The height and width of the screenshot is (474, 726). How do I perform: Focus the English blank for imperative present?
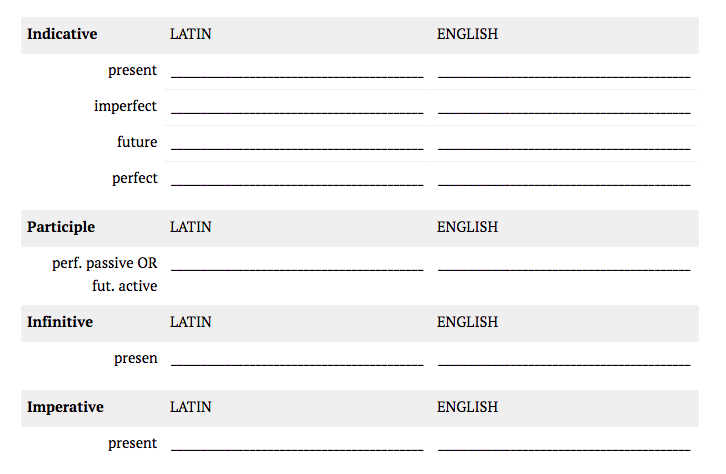tap(564, 444)
